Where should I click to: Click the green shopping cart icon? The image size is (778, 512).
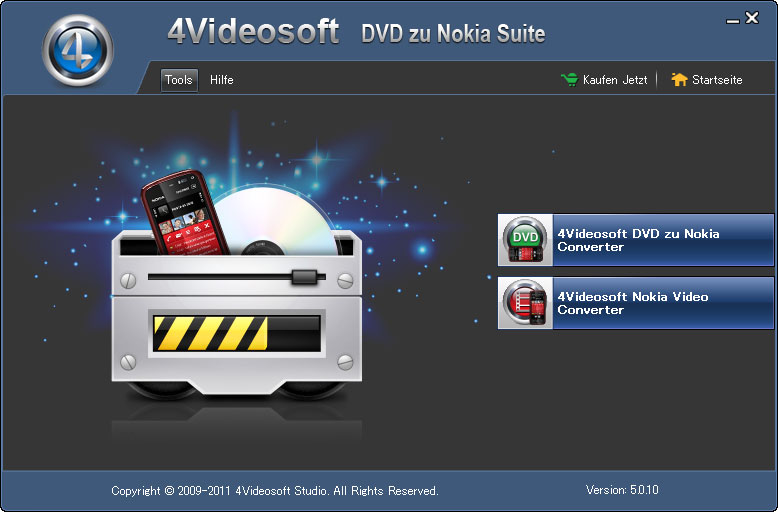click(569, 80)
